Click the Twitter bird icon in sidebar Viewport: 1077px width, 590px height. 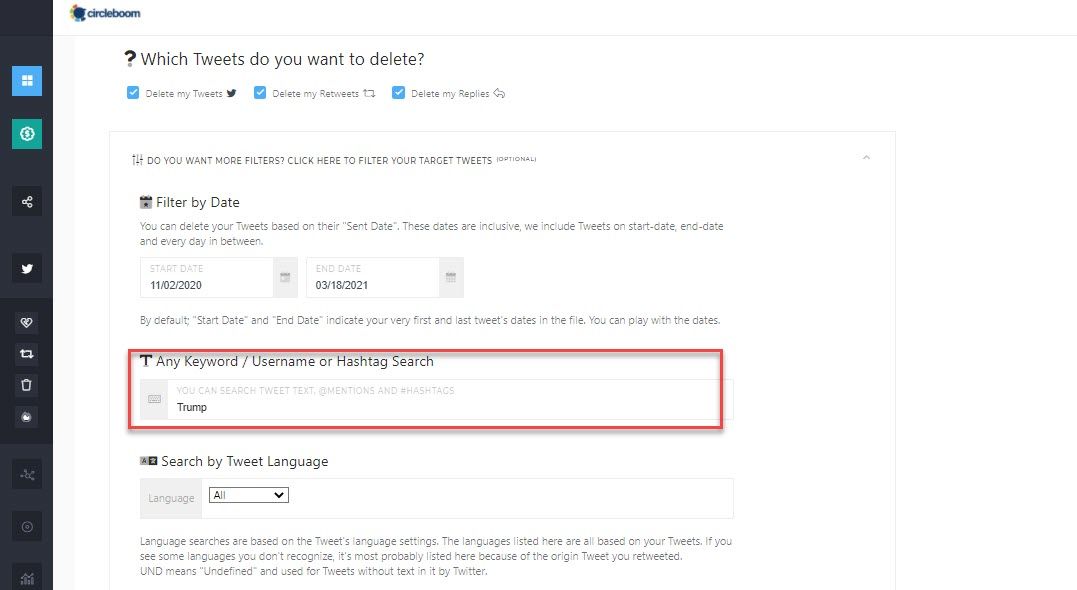pyautogui.click(x=26, y=268)
